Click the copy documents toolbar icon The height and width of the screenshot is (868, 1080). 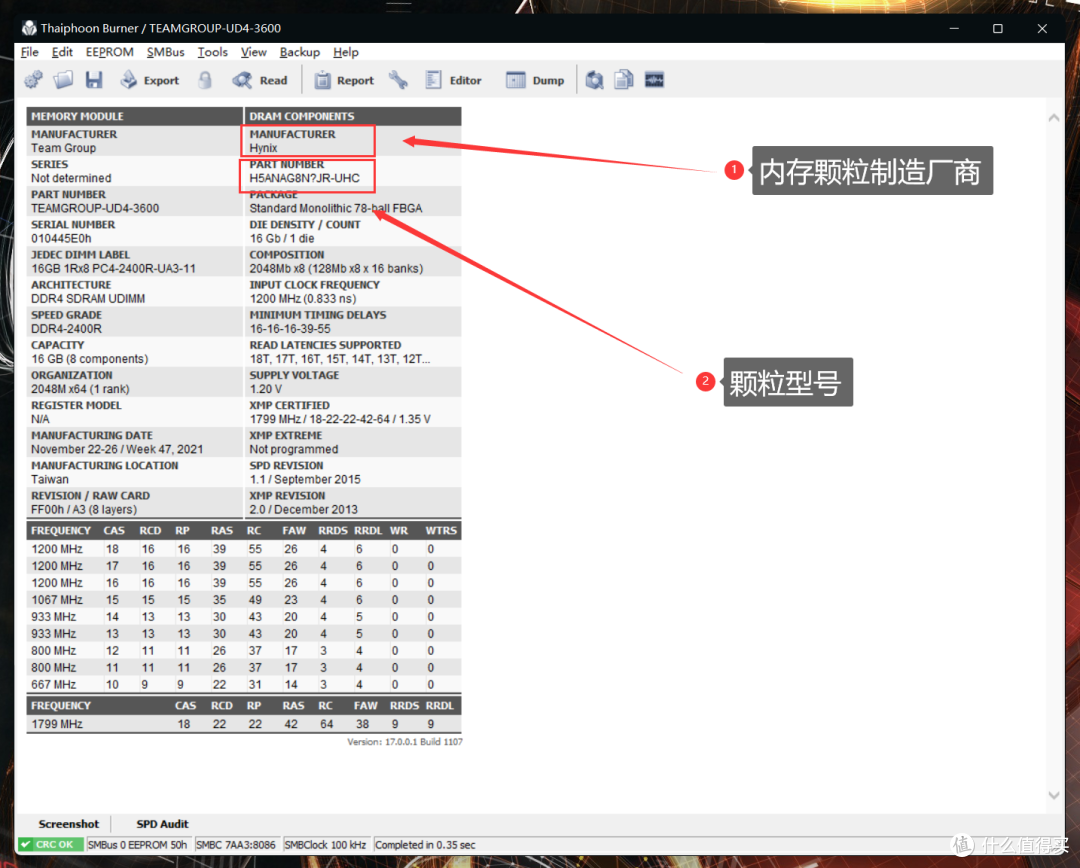[x=624, y=80]
